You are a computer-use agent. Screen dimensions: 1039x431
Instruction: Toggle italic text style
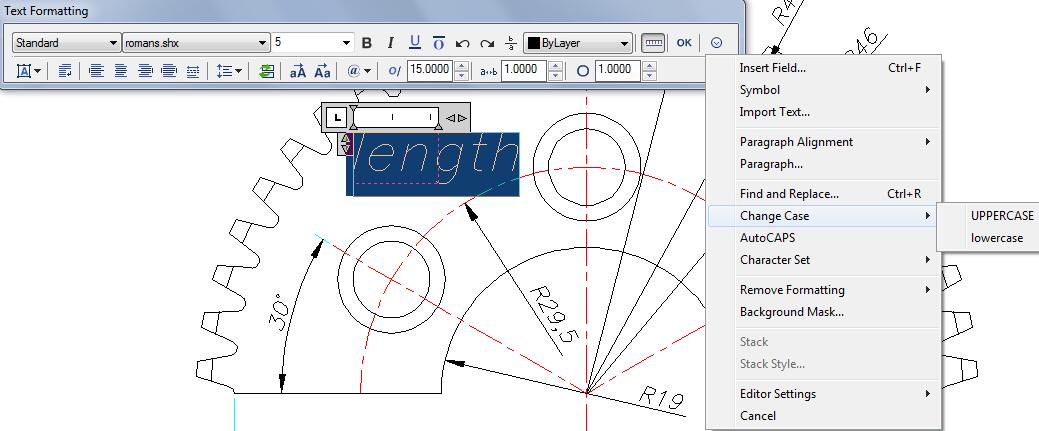pyautogui.click(x=391, y=43)
